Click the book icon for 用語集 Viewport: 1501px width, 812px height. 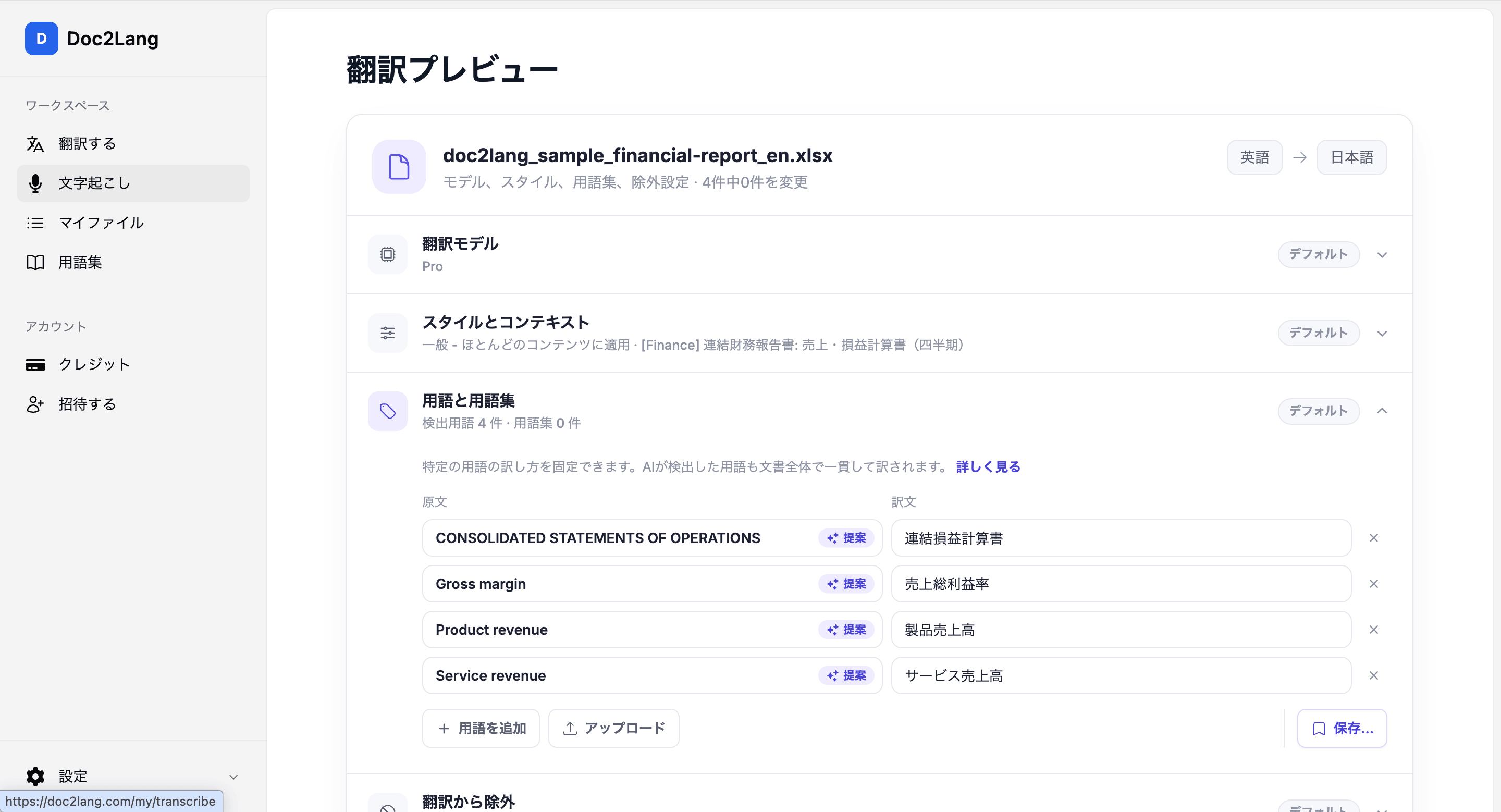pyautogui.click(x=35, y=263)
